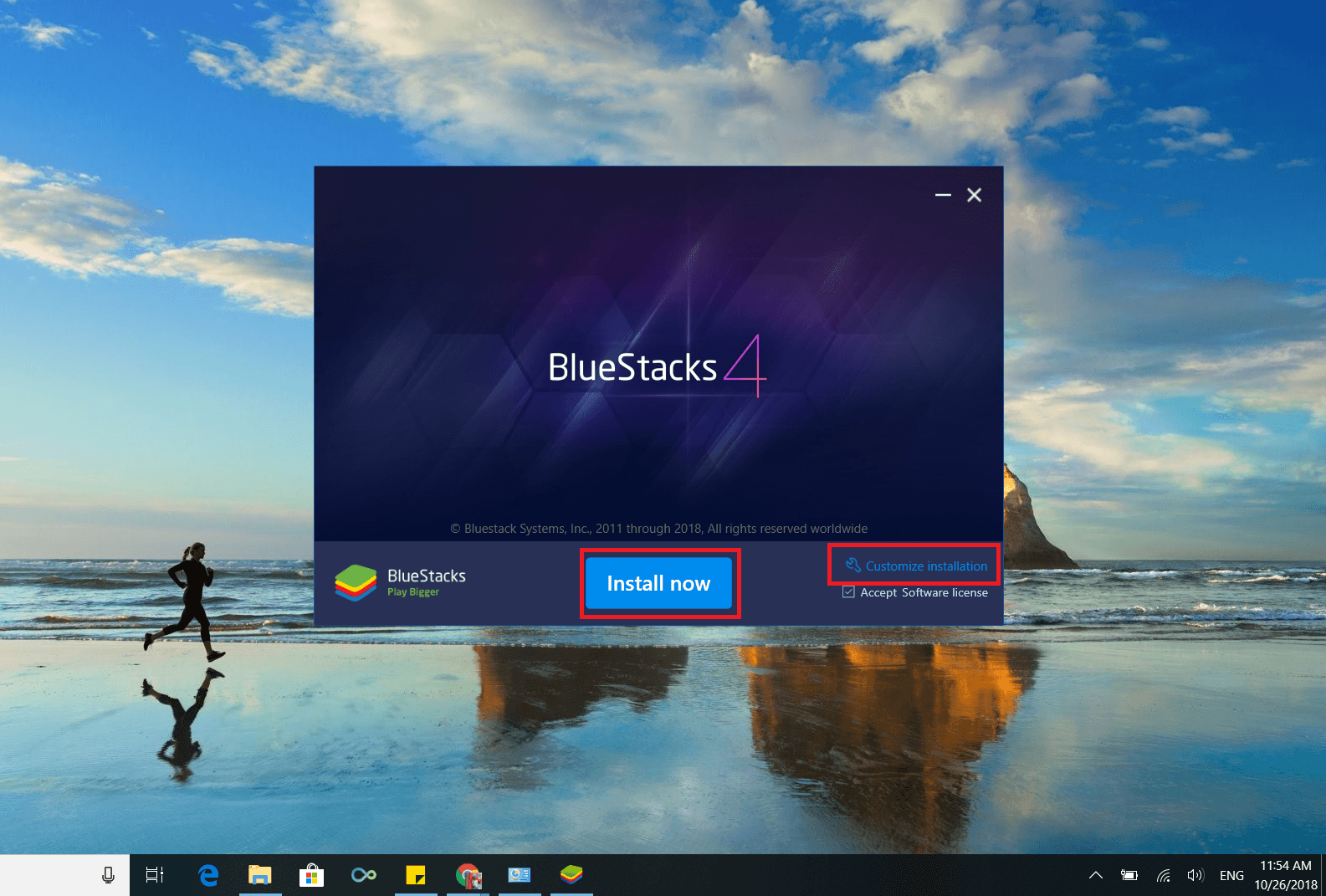The image size is (1326, 896).
Task: Open the news card app on taskbar
Action: tap(520, 875)
